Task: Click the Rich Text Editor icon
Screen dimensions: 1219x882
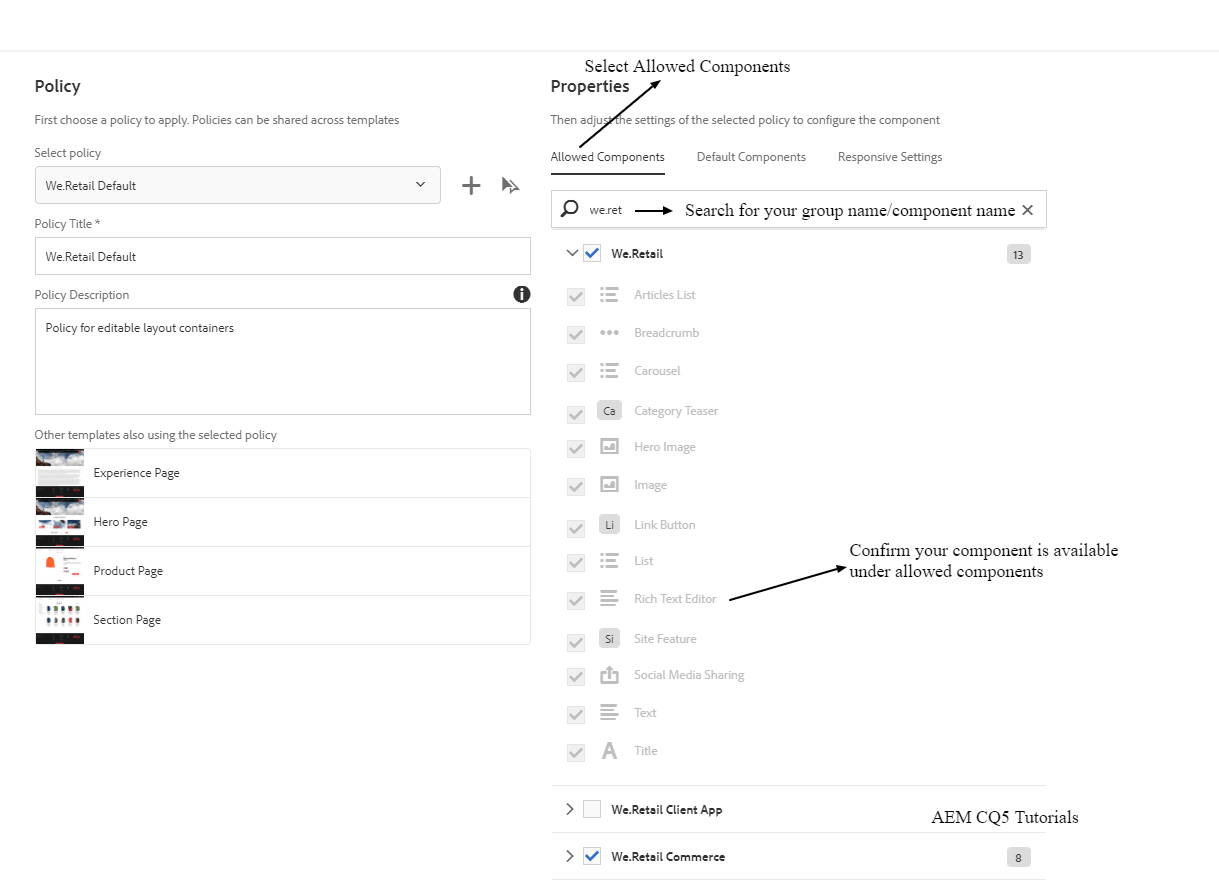Action: 609,599
